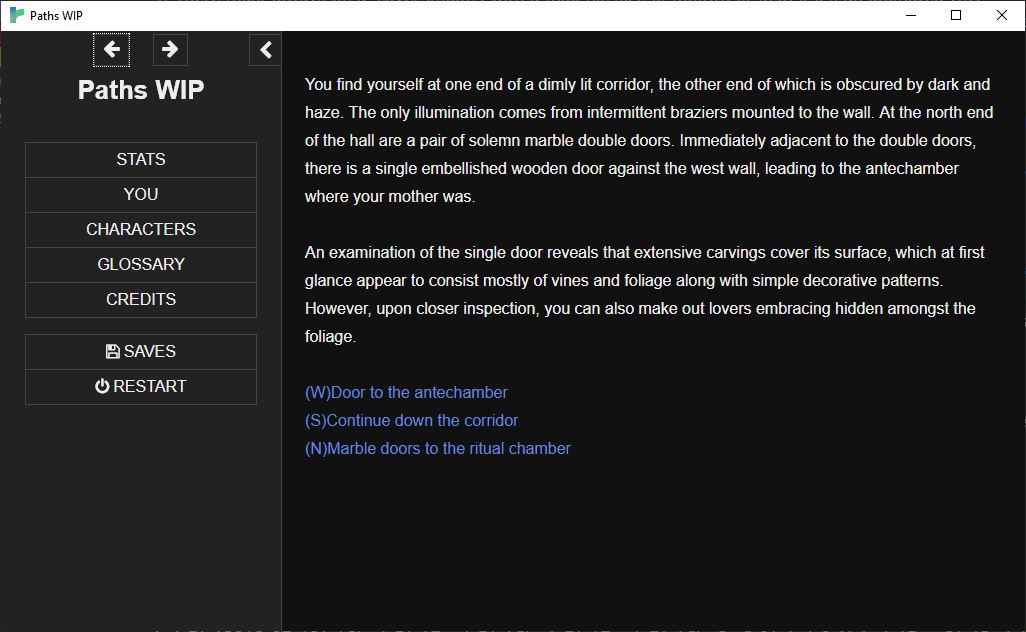View the CHARACTERS list
1026x632 pixels.
140,229
